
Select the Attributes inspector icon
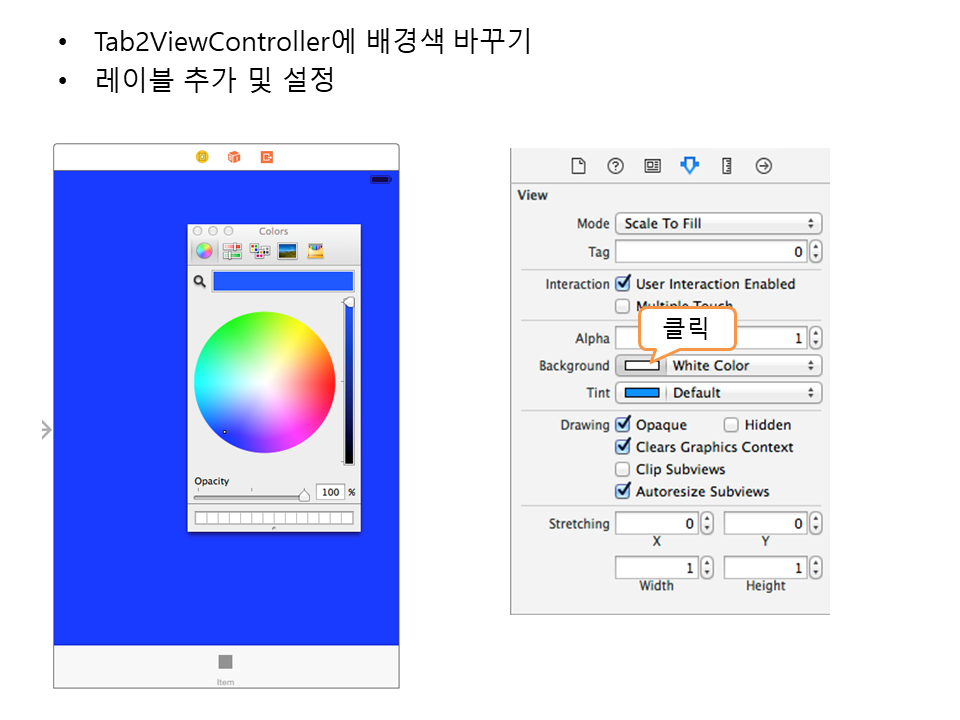coord(689,166)
